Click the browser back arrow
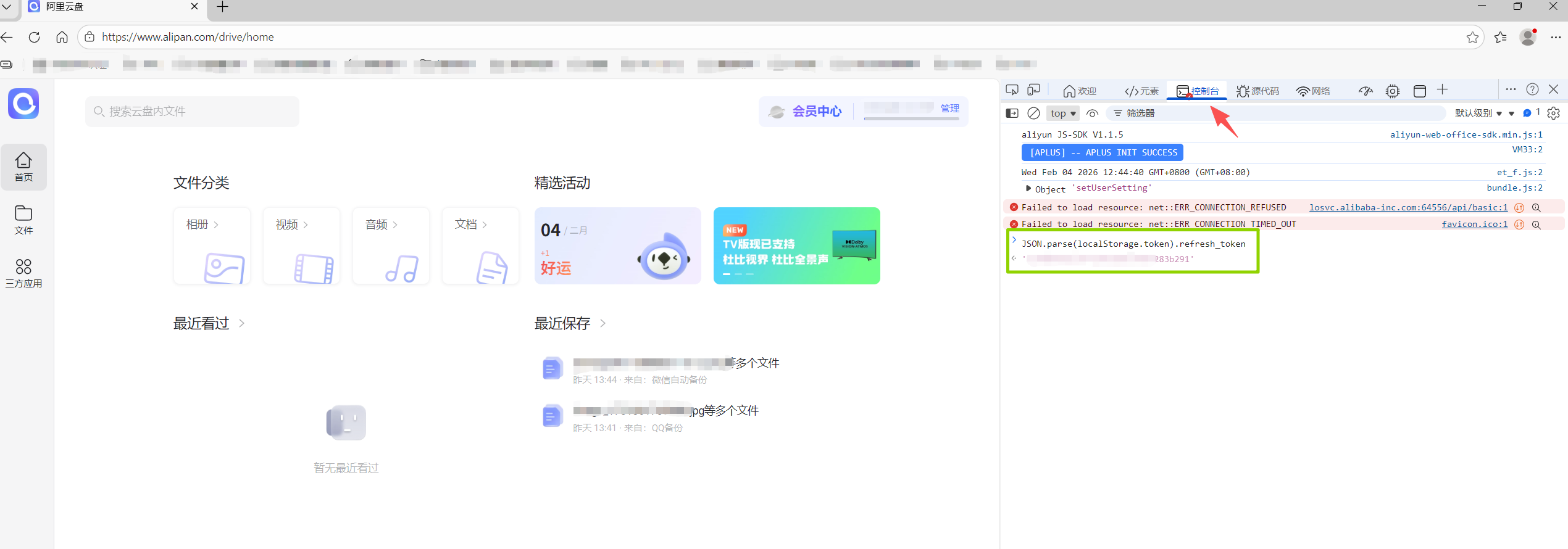This screenshot has height=549, width=1568. [x=7, y=37]
